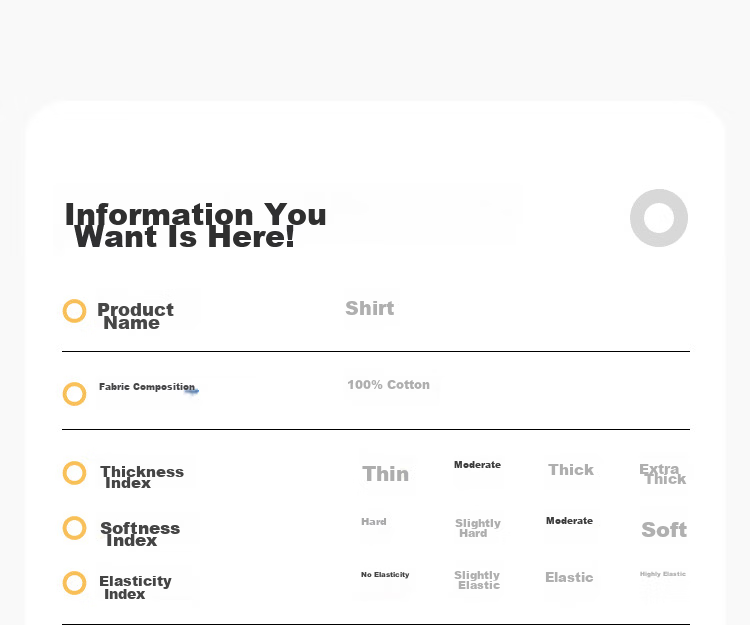Select the 'Slightly Hard' option
Image resolution: width=750 pixels, height=625 pixels.
coord(478,528)
